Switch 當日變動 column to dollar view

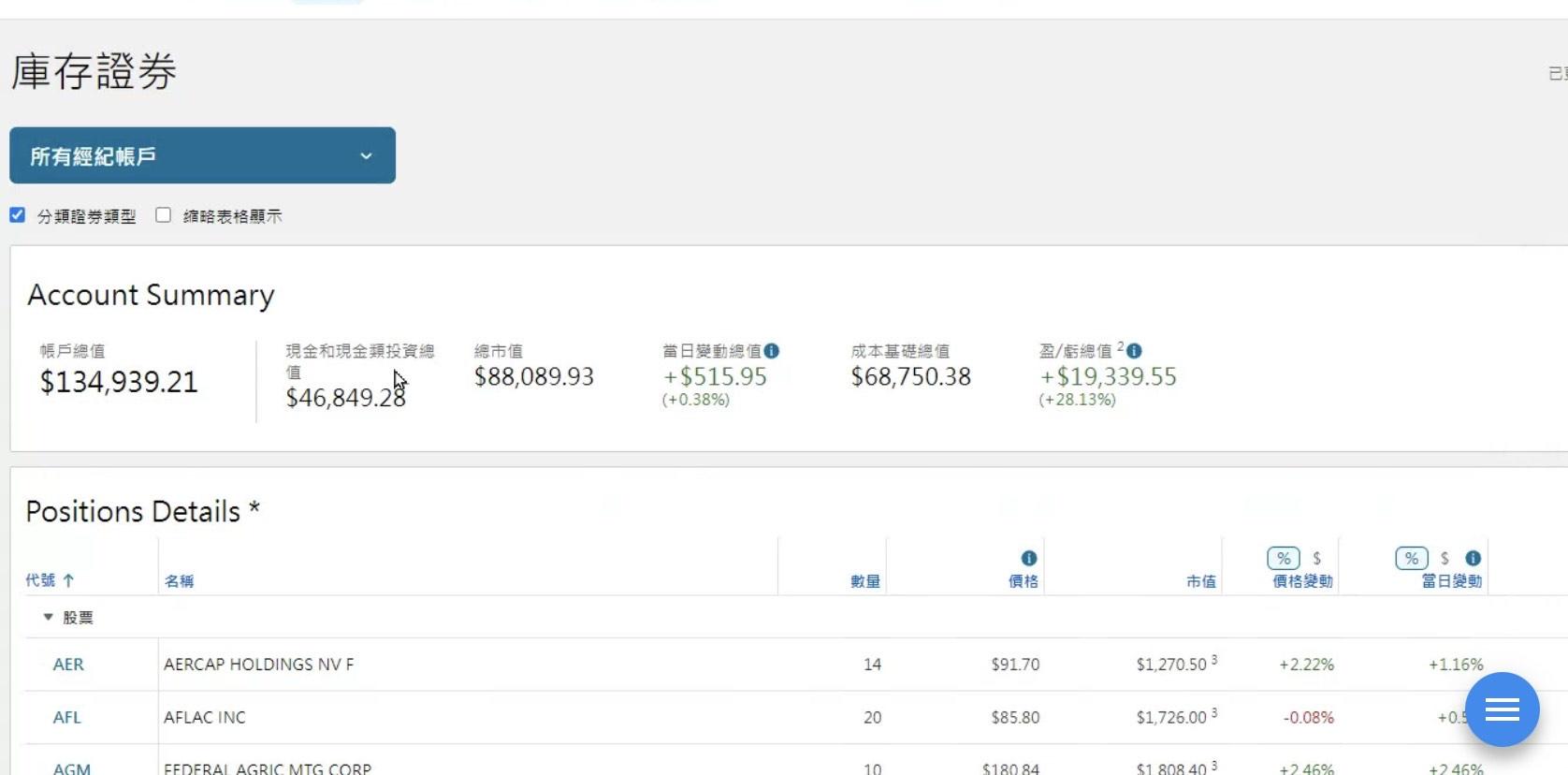(x=1445, y=559)
